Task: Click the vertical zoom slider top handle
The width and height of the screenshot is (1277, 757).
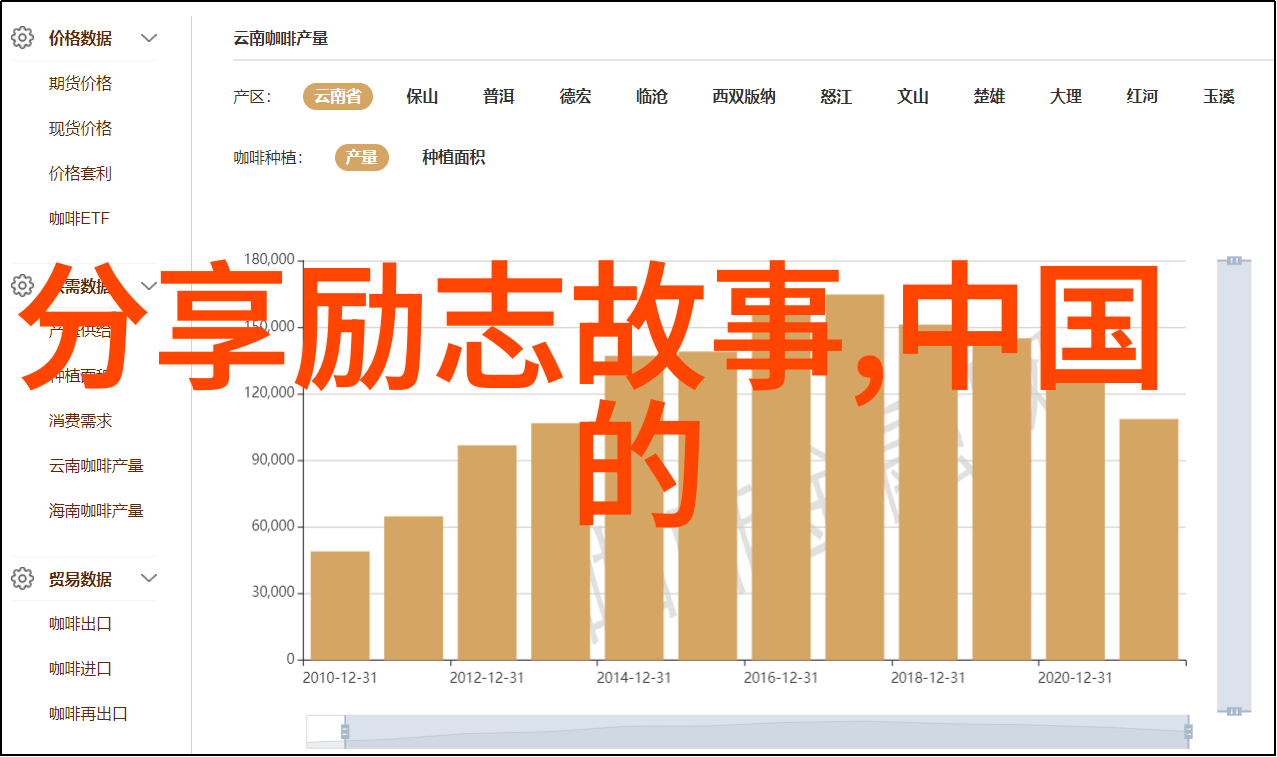Action: tap(1234, 260)
